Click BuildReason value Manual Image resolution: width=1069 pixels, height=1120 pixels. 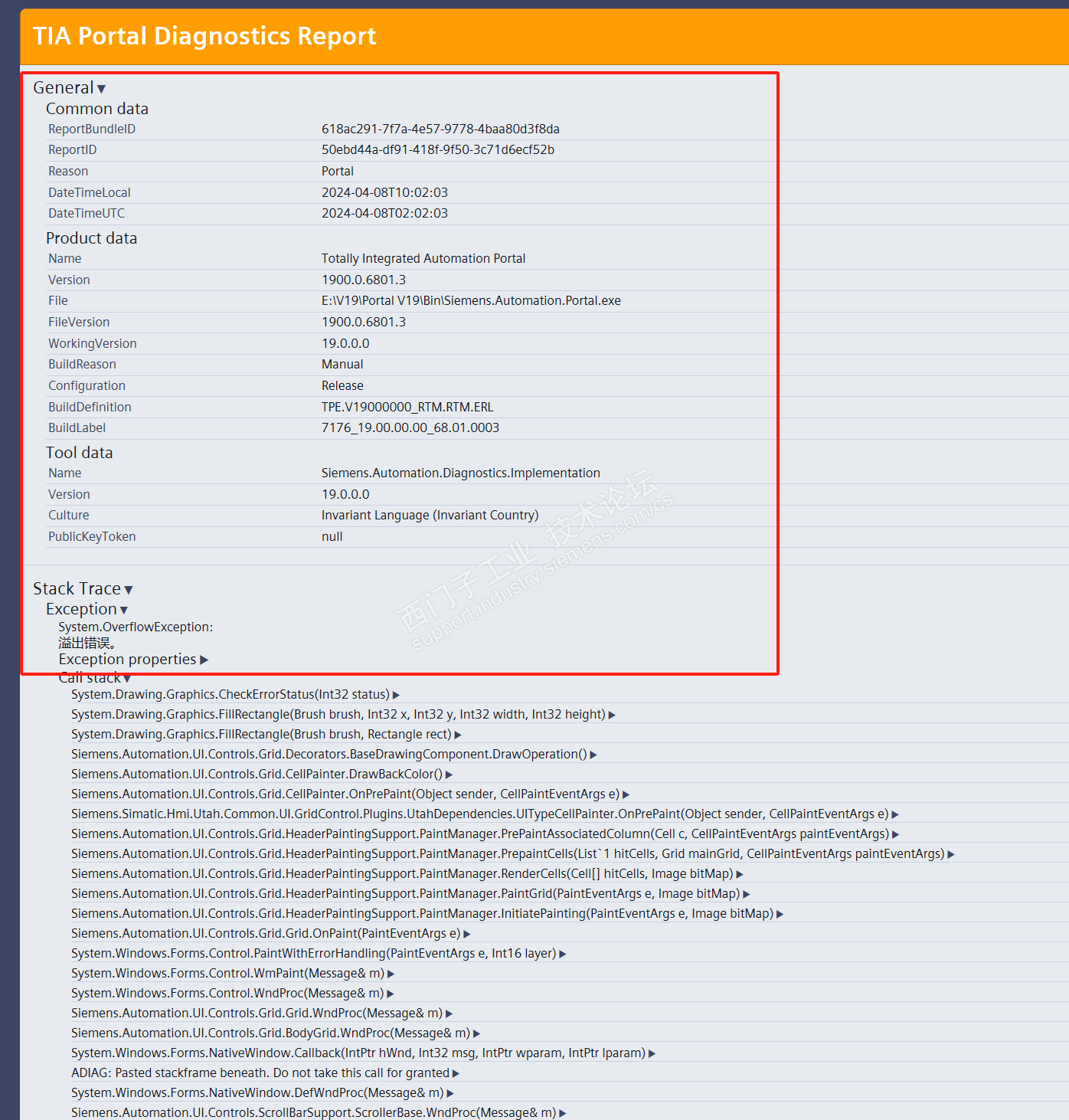click(342, 365)
